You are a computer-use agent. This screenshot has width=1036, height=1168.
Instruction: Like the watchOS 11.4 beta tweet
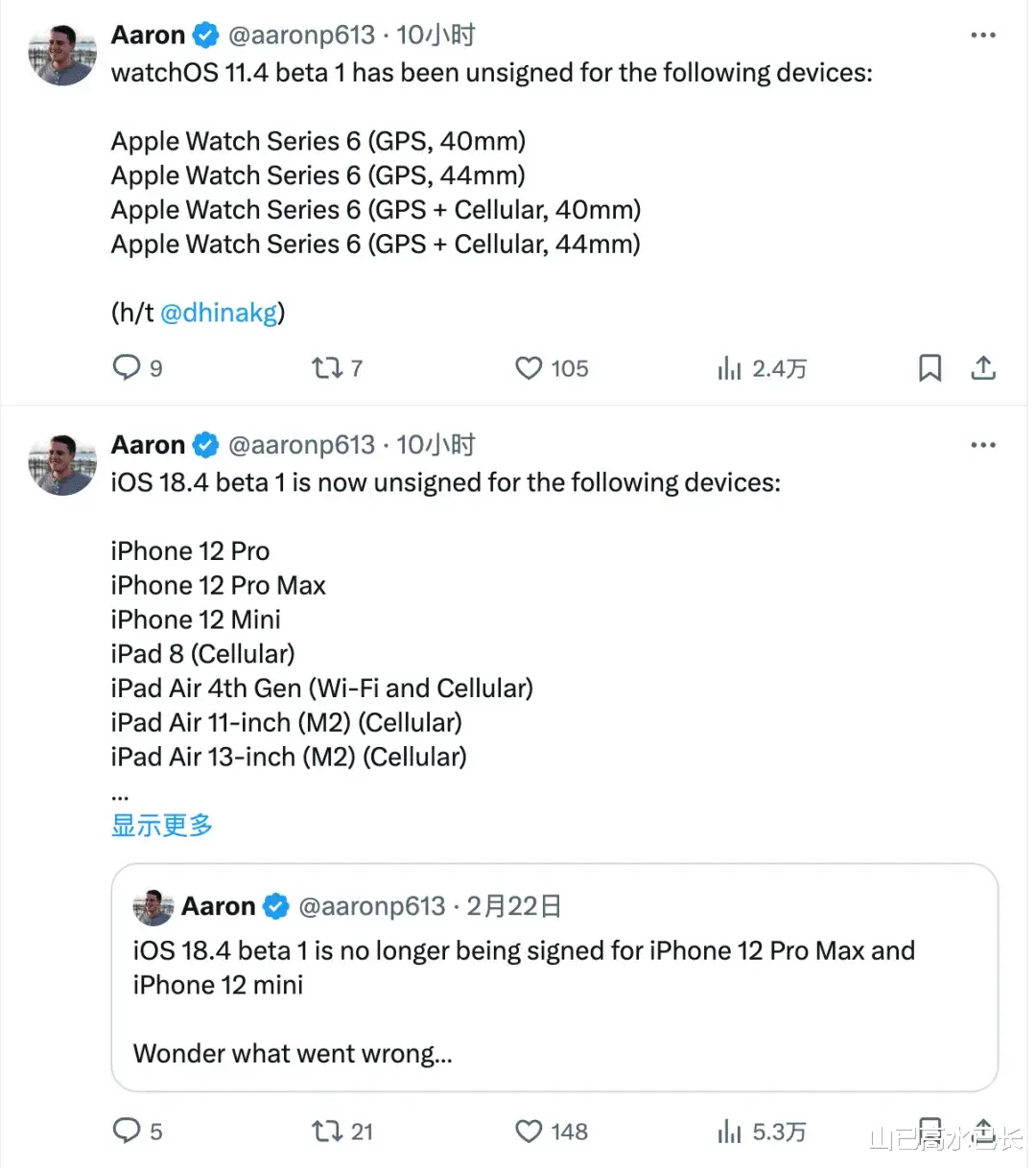529,367
